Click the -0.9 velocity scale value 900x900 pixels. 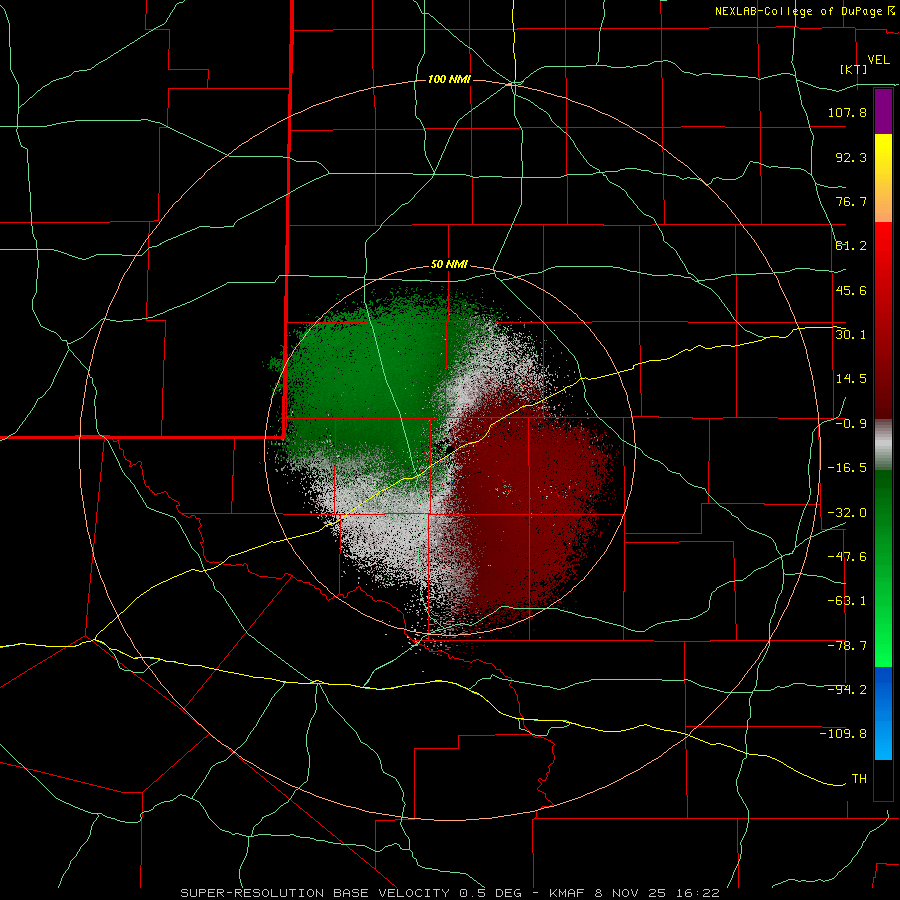coord(851,424)
